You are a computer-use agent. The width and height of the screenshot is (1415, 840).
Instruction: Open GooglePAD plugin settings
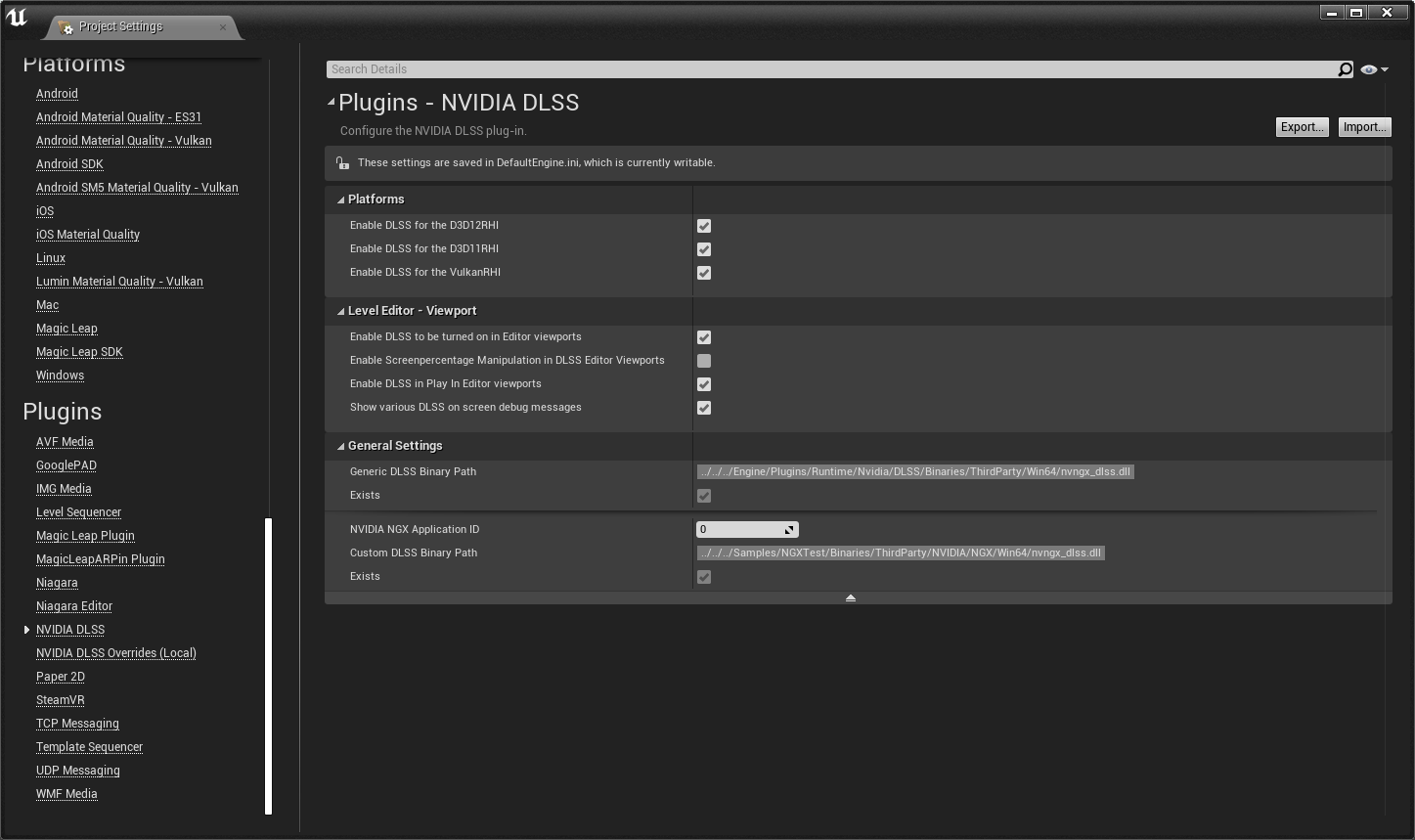(x=66, y=465)
